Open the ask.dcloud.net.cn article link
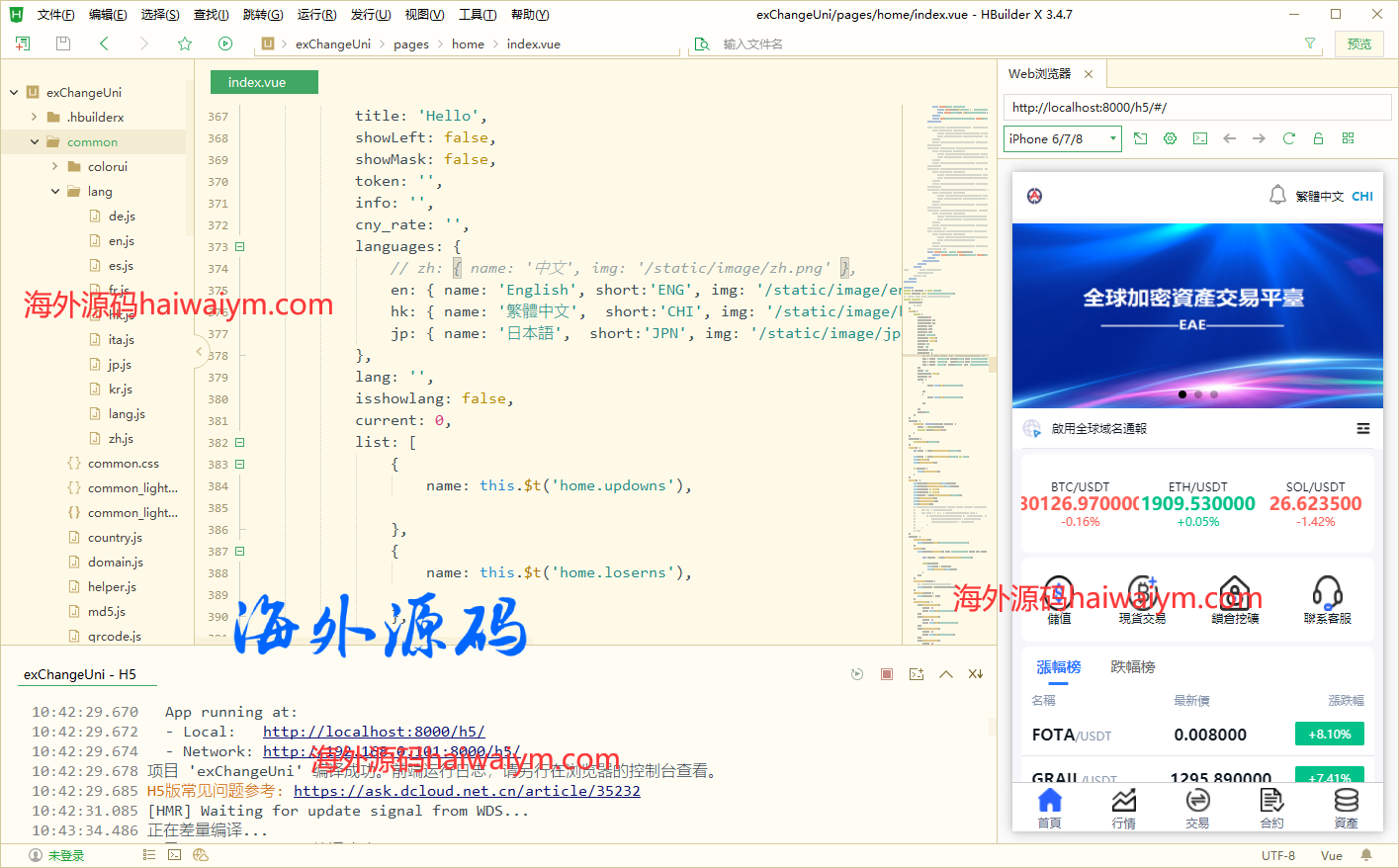 tap(467, 791)
